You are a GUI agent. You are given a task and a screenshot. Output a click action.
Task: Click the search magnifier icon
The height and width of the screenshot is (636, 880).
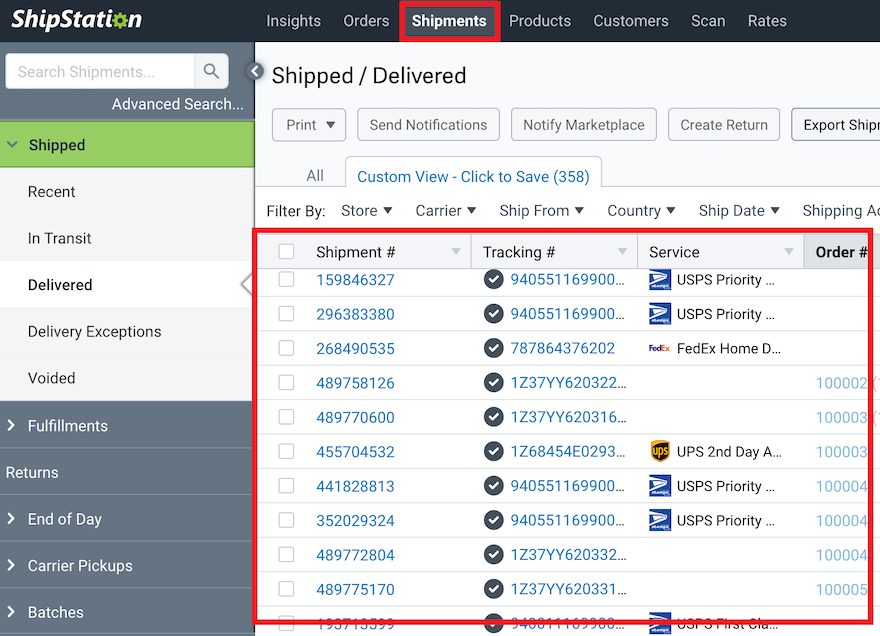point(211,72)
